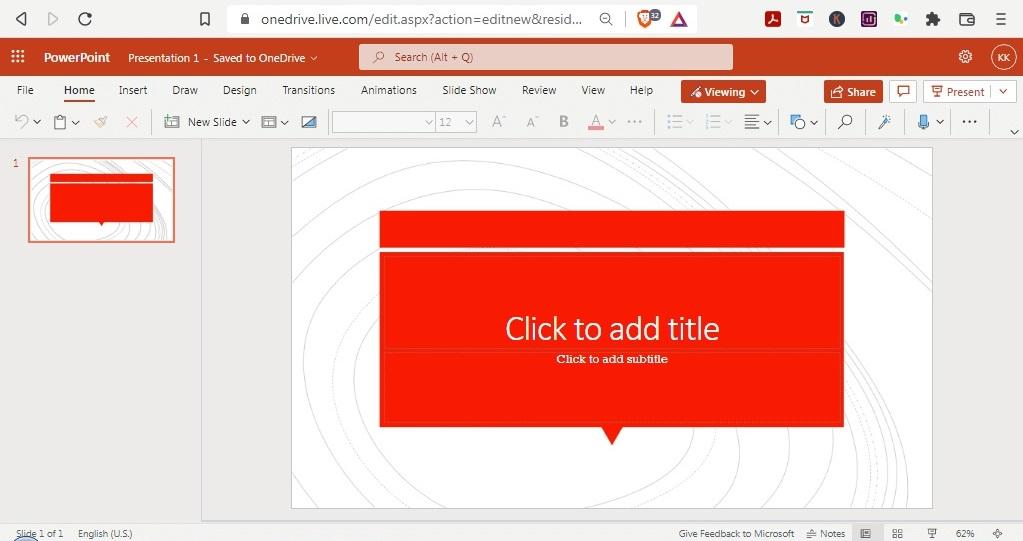Image resolution: width=1023 pixels, height=541 pixels.
Task: Click the PowerPoint app name link
Action: coord(77,57)
